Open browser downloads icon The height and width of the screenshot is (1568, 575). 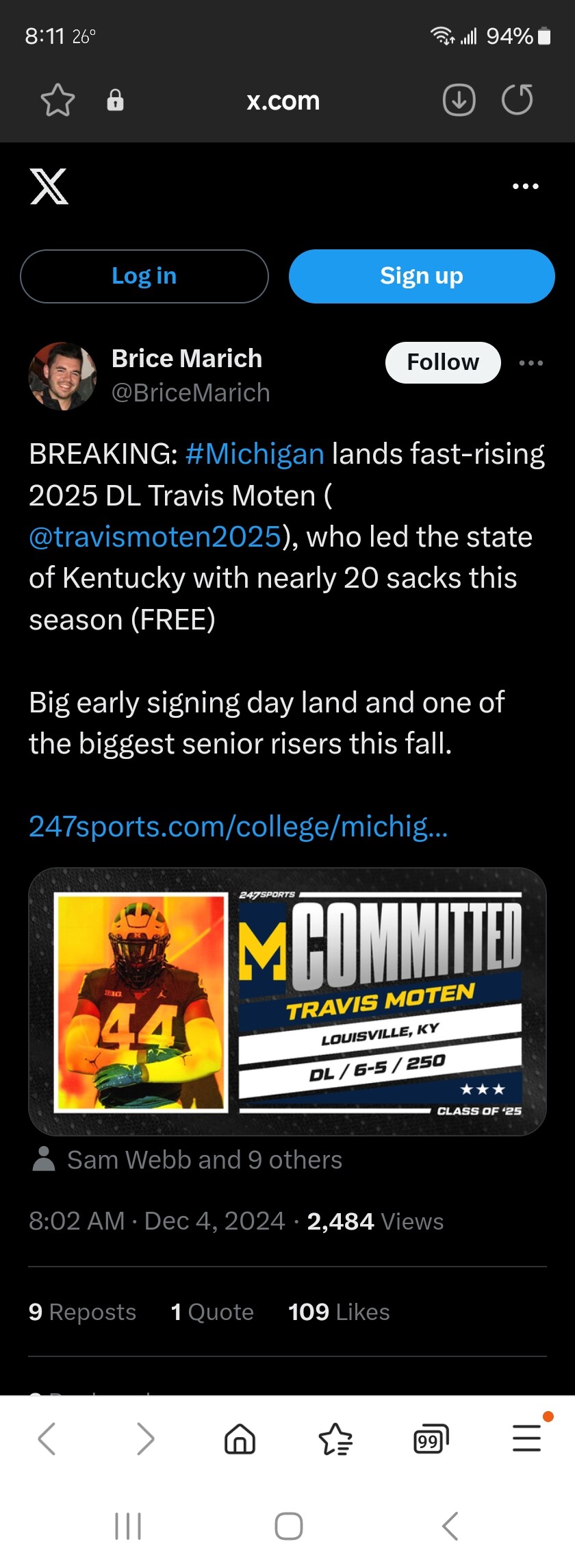(459, 100)
